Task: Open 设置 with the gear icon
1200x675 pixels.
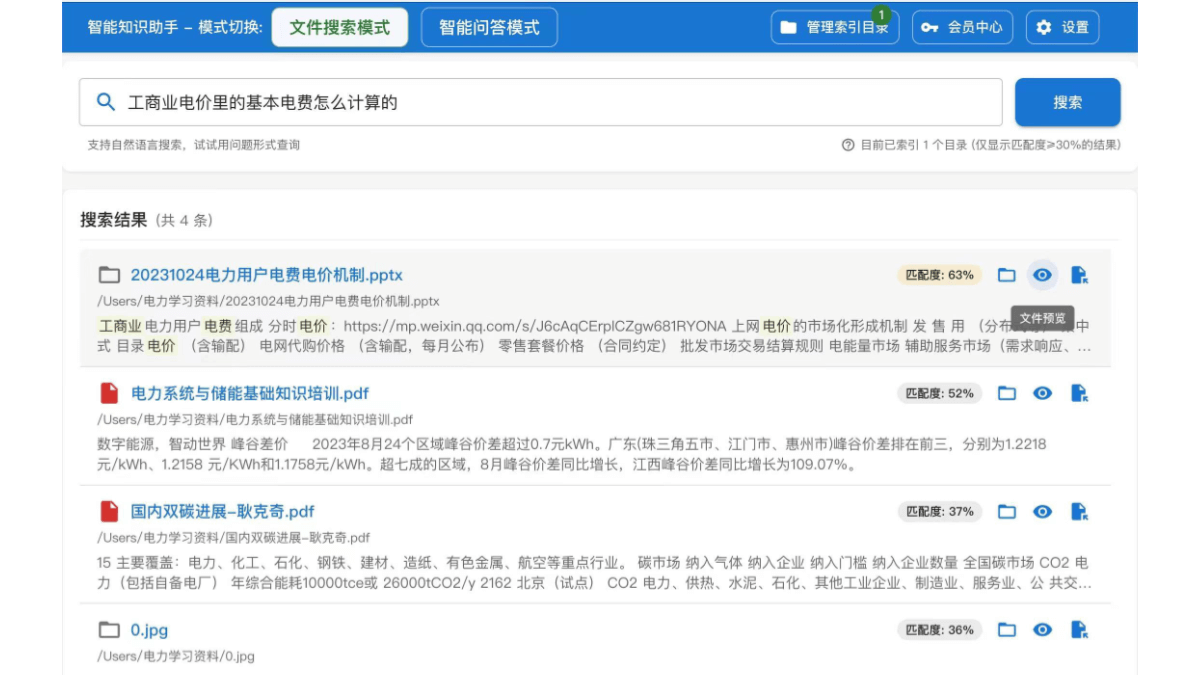Action: pyautogui.click(x=1062, y=27)
